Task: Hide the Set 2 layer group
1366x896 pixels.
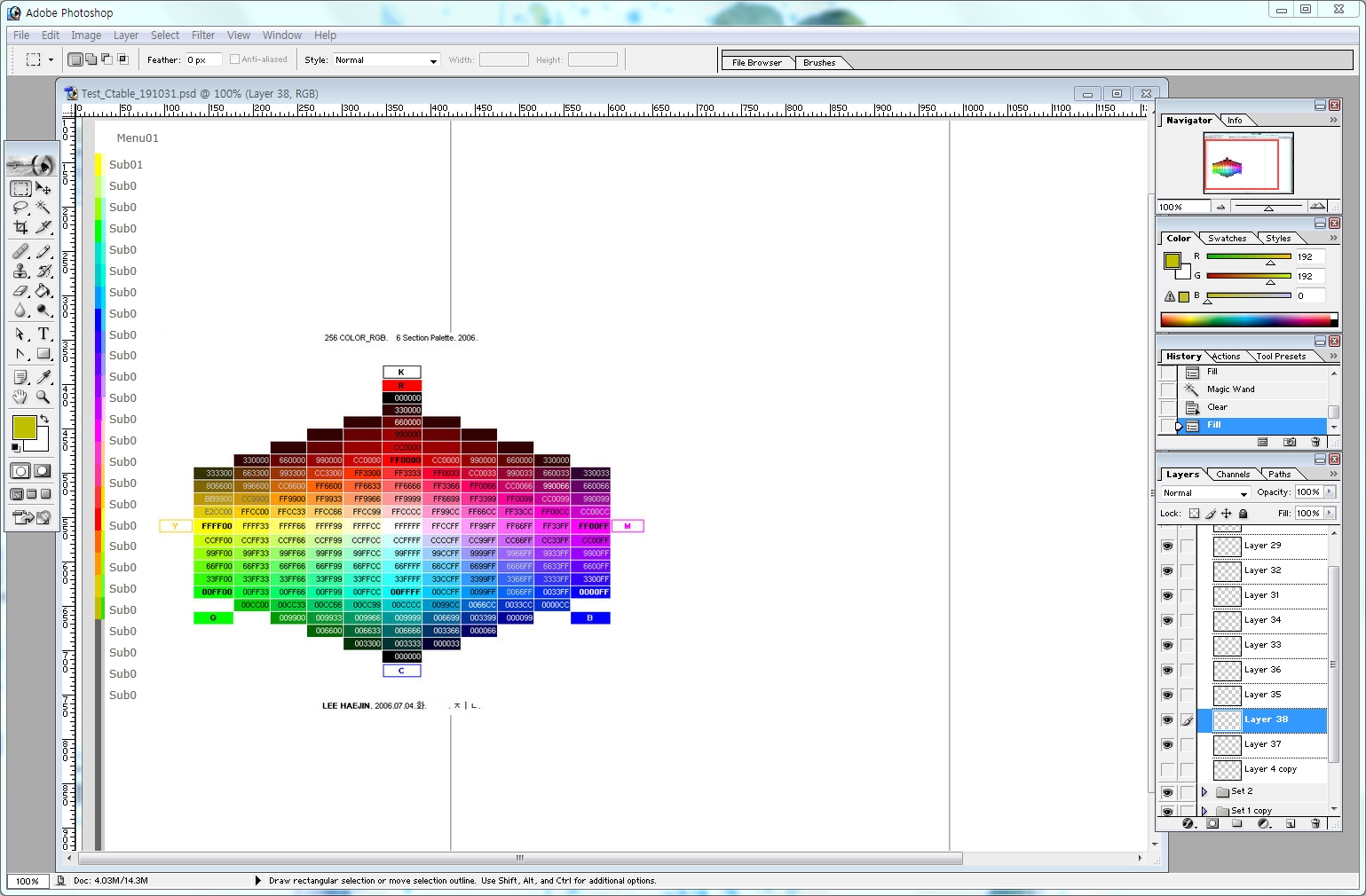Action: pyautogui.click(x=1167, y=792)
